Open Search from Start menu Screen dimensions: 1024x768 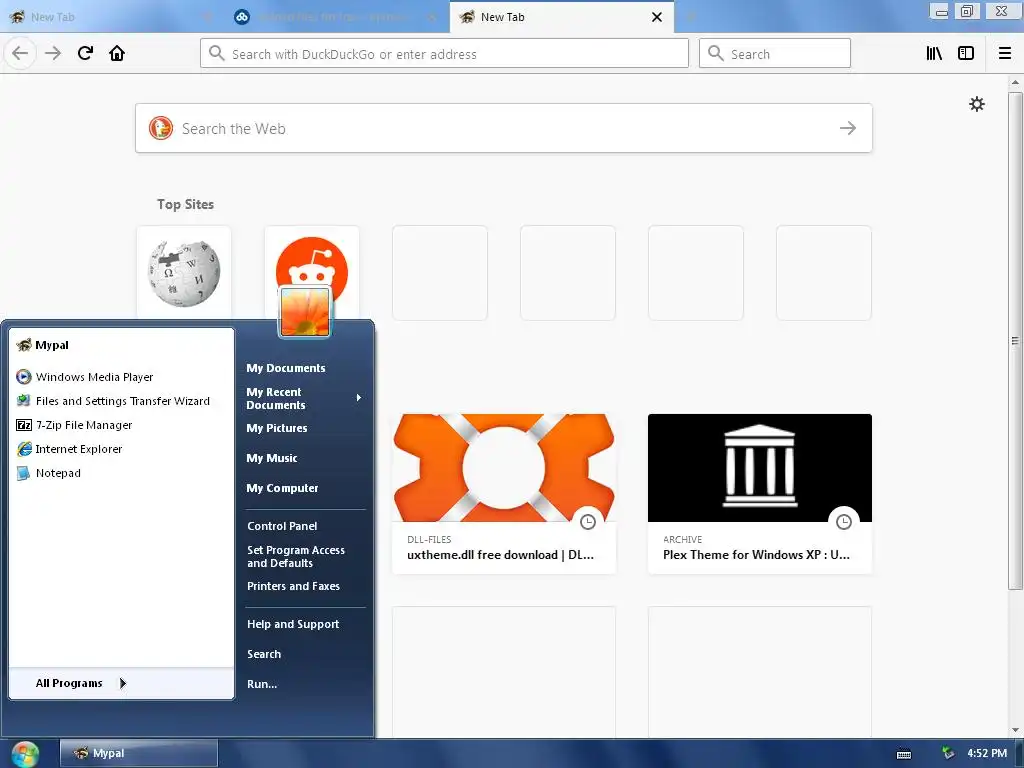click(x=264, y=654)
